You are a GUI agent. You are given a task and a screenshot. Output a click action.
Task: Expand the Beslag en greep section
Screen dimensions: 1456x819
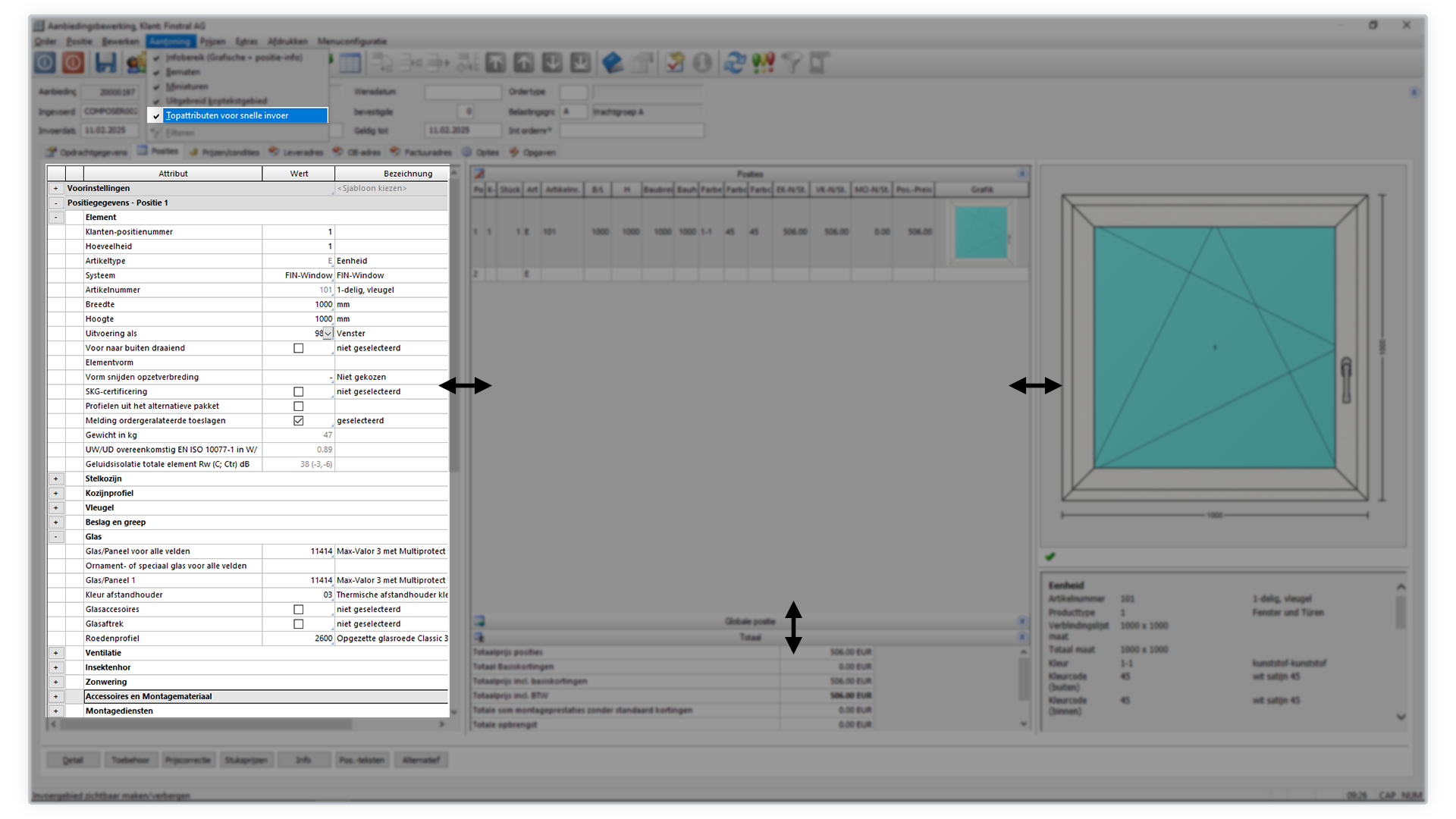coord(55,522)
